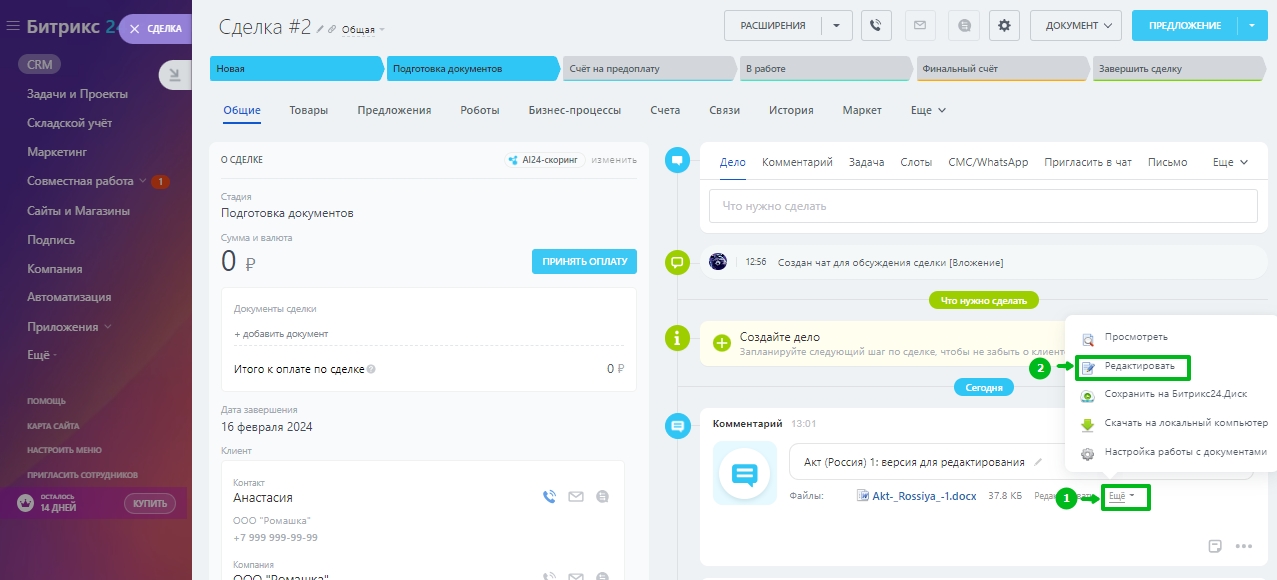1277x580 pixels.
Task: Open the arrow beside the ПРЕДЛОЖЕНИЕ button
Action: click(1252, 25)
